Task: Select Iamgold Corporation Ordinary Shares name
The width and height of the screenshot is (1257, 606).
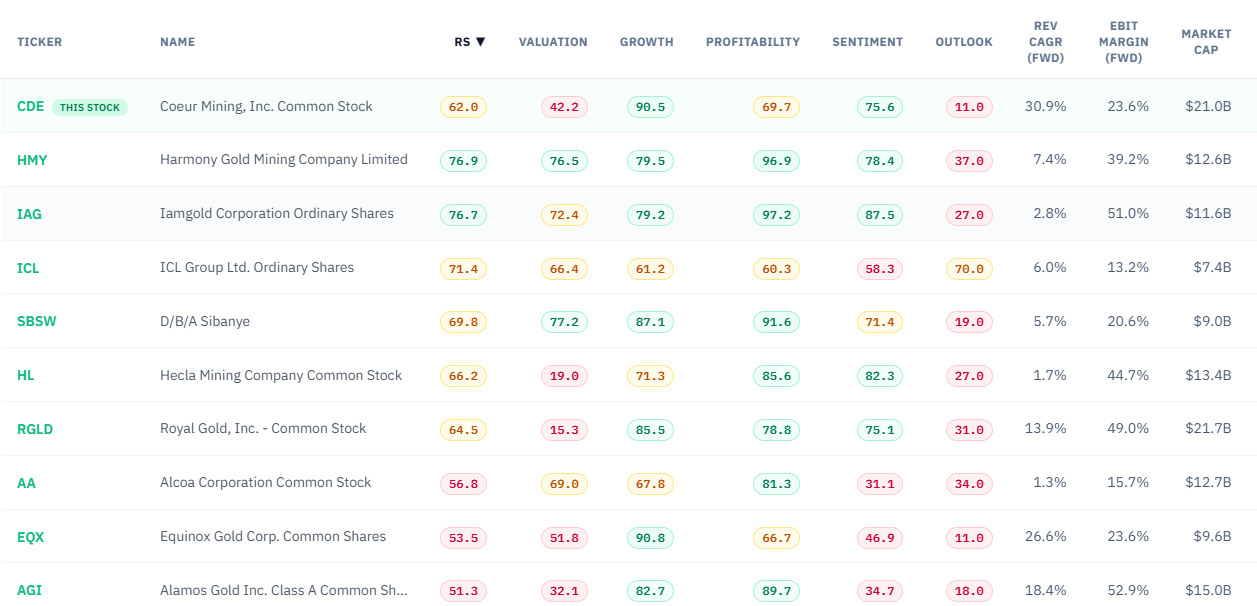Action: (277, 213)
